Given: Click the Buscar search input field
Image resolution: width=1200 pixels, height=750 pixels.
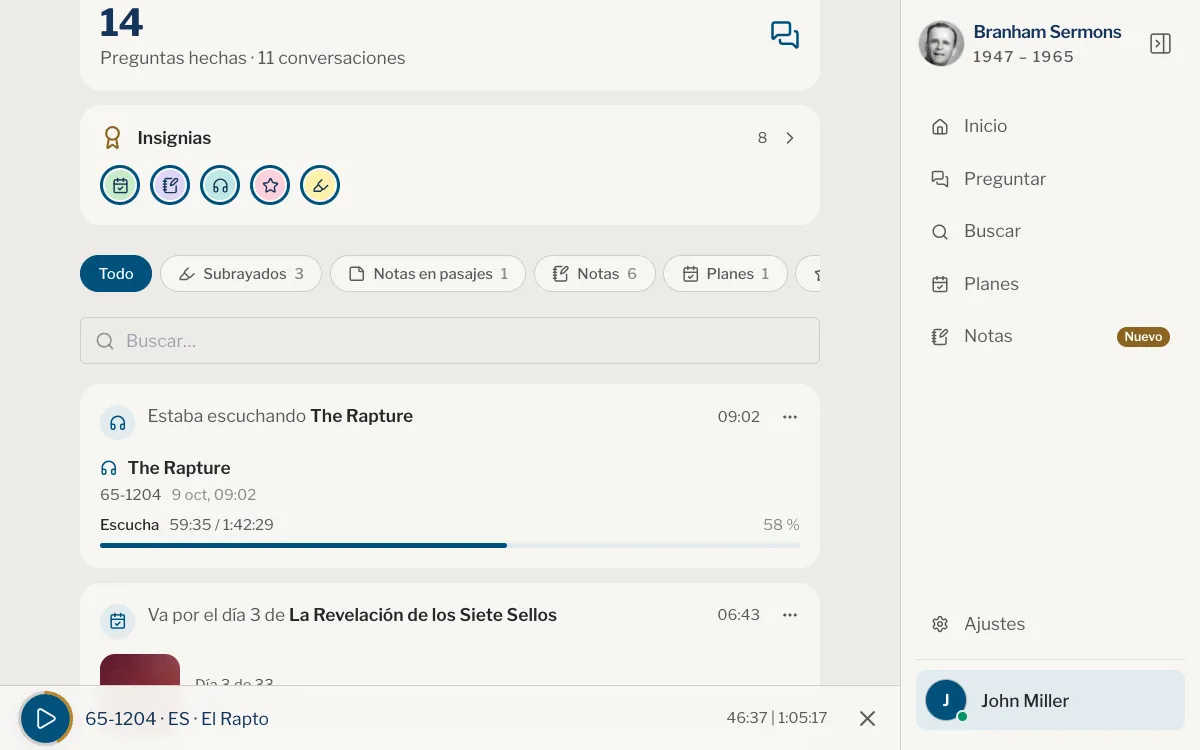Looking at the screenshot, I should (x=450, y=341).
